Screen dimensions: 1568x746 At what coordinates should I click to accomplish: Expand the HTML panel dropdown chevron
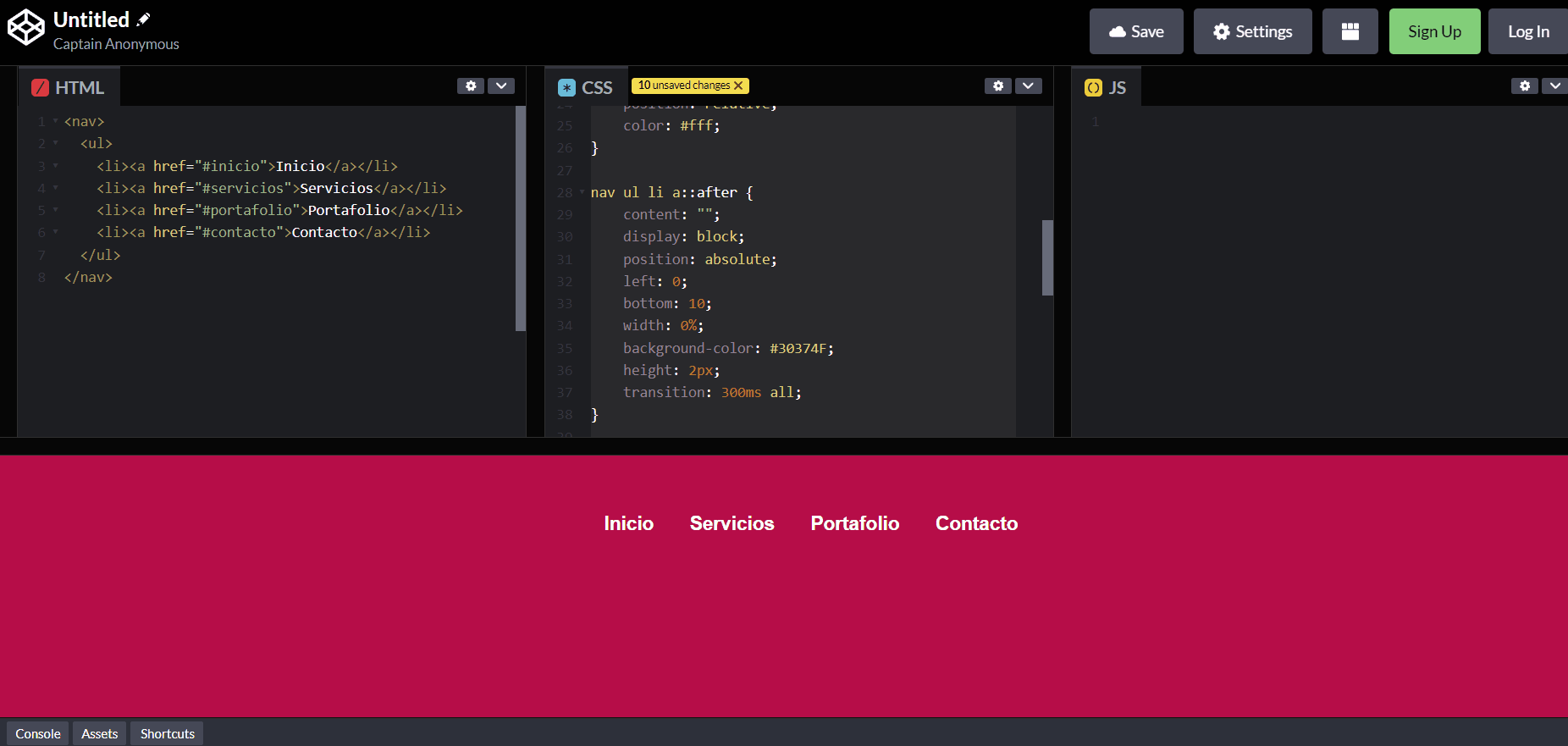pyautogui.click(x=501, y=86)
